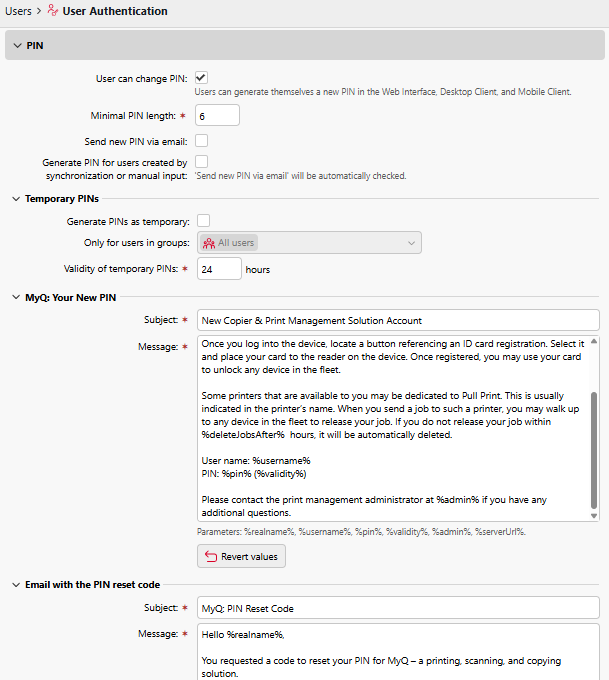Image resolution: width=609 pixels, height=680 pixels.
Task: Click inside the New PIN Message text area
Action: pyautogui.click(x=390, y=428)
